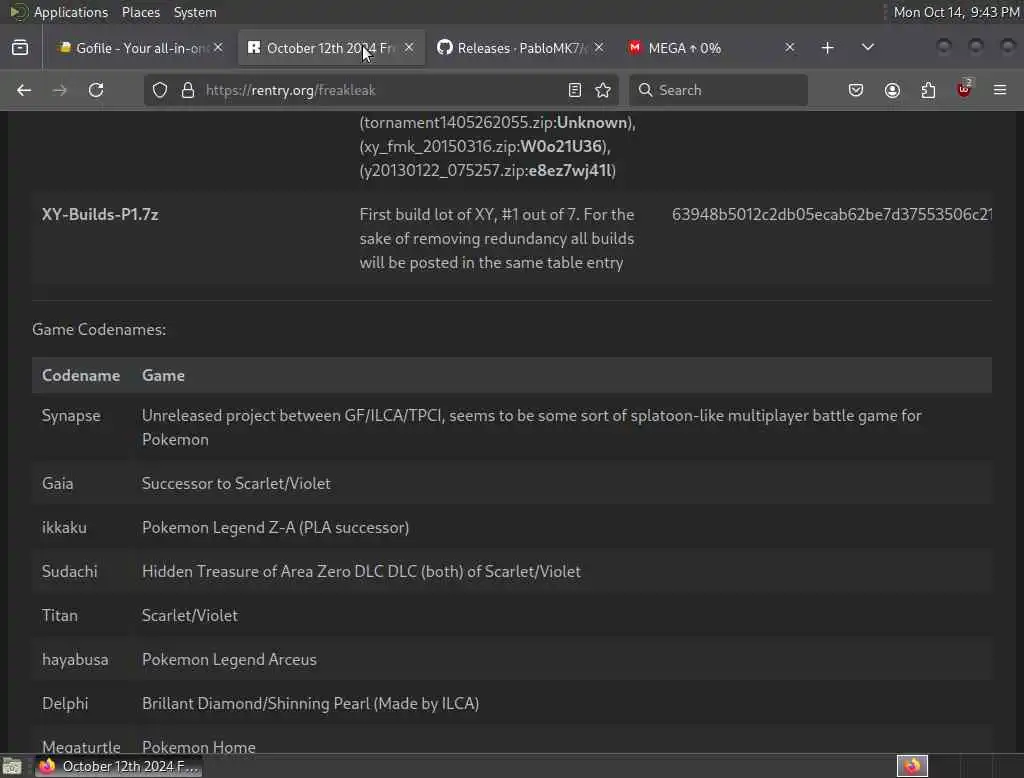Open Pocket save icon
The width and height of the screenshot is (1024, 778).
856,90
